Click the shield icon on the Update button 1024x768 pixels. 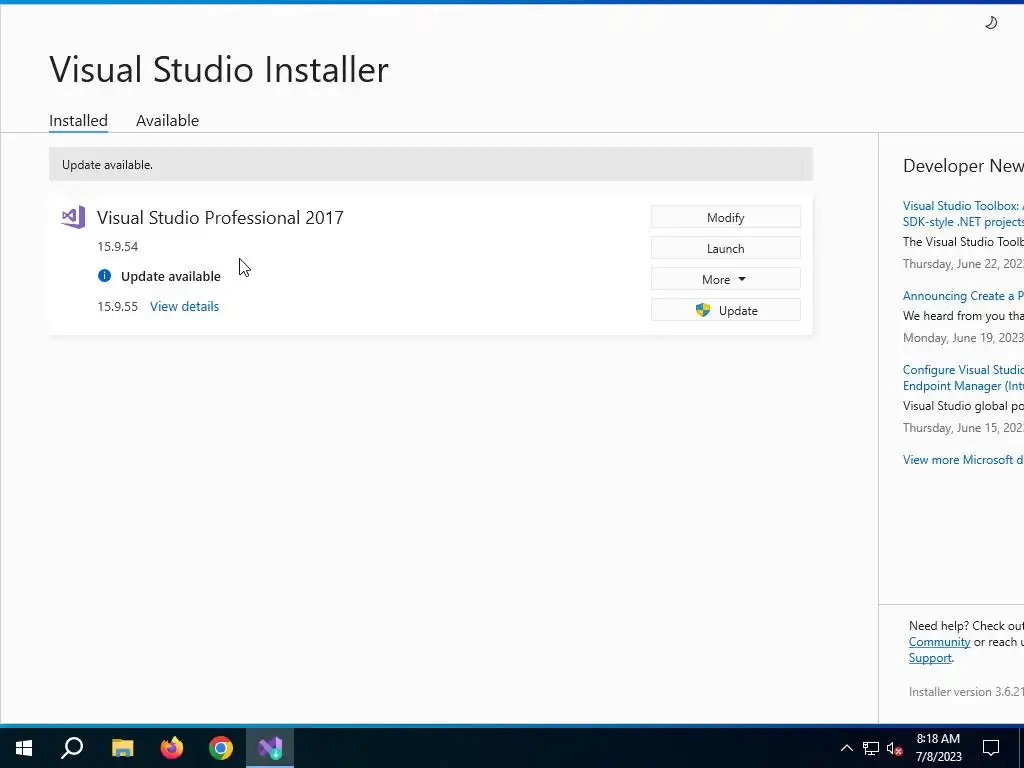point(703,310)
